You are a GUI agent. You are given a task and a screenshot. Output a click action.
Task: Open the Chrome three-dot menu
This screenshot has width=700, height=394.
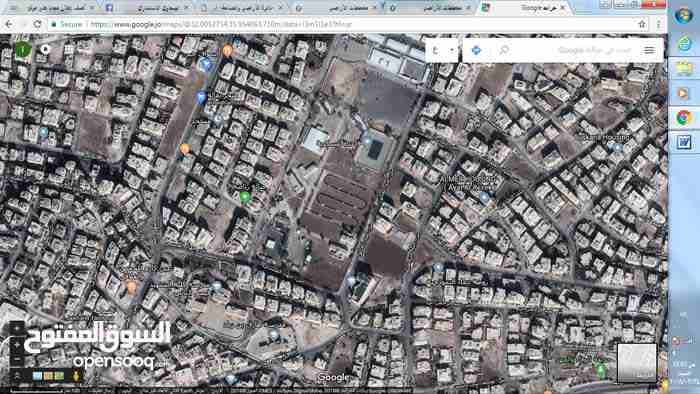click(x=658, y=24)
